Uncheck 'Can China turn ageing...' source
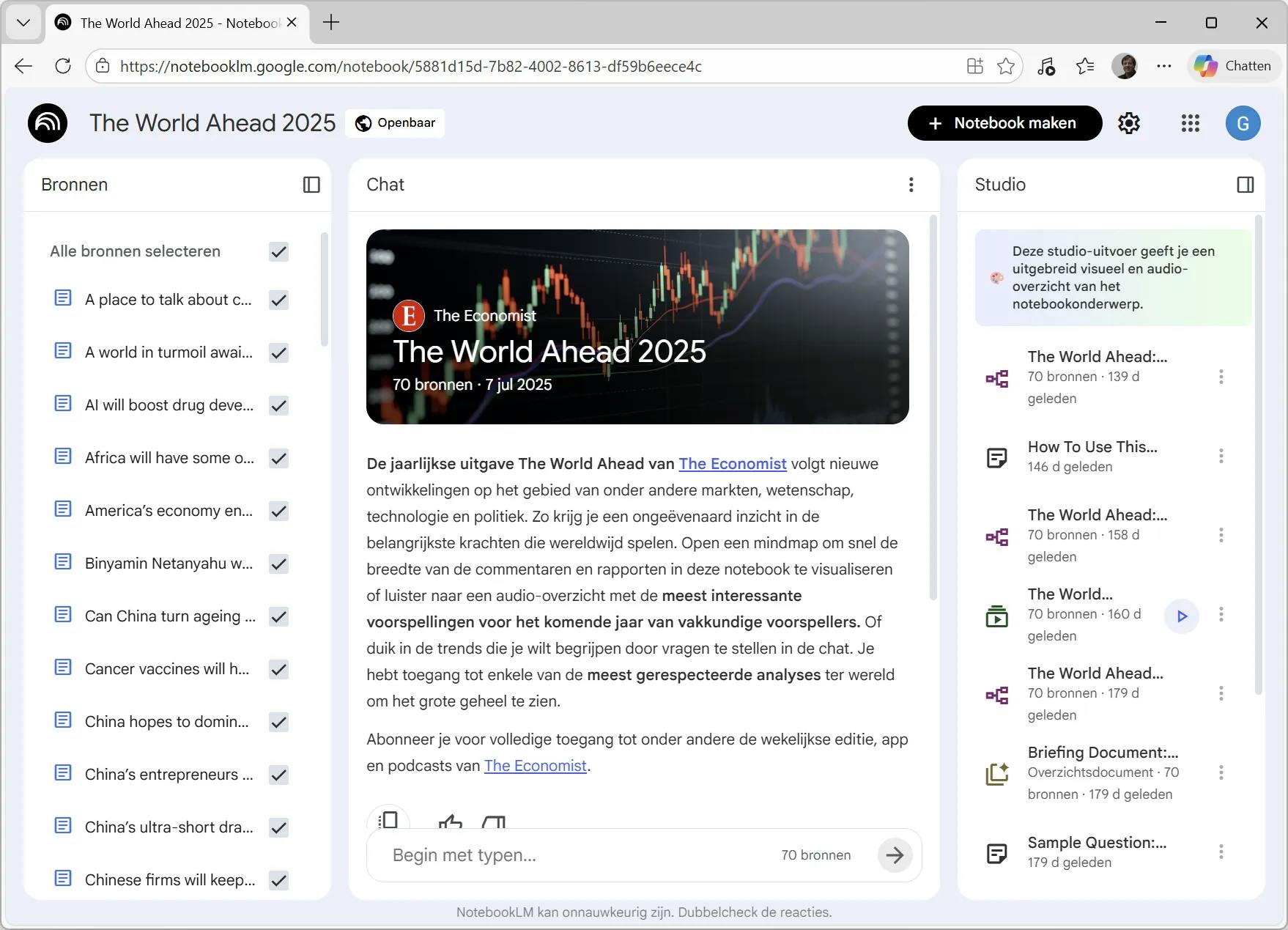 point(278,617)
